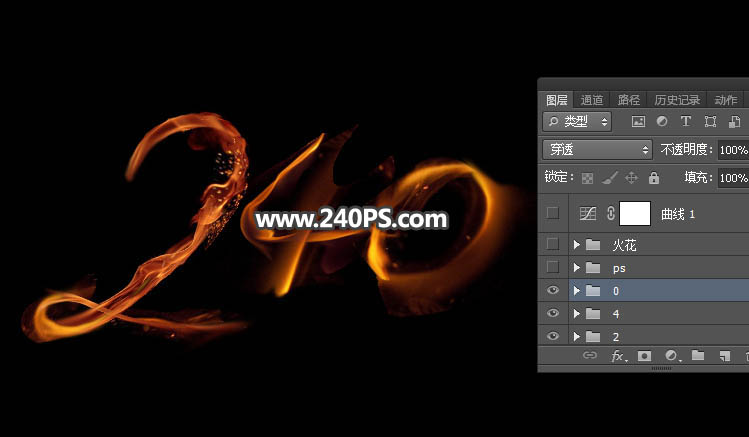Select the group name ps
The image size is (749, 437).
[x=619, y=268]
